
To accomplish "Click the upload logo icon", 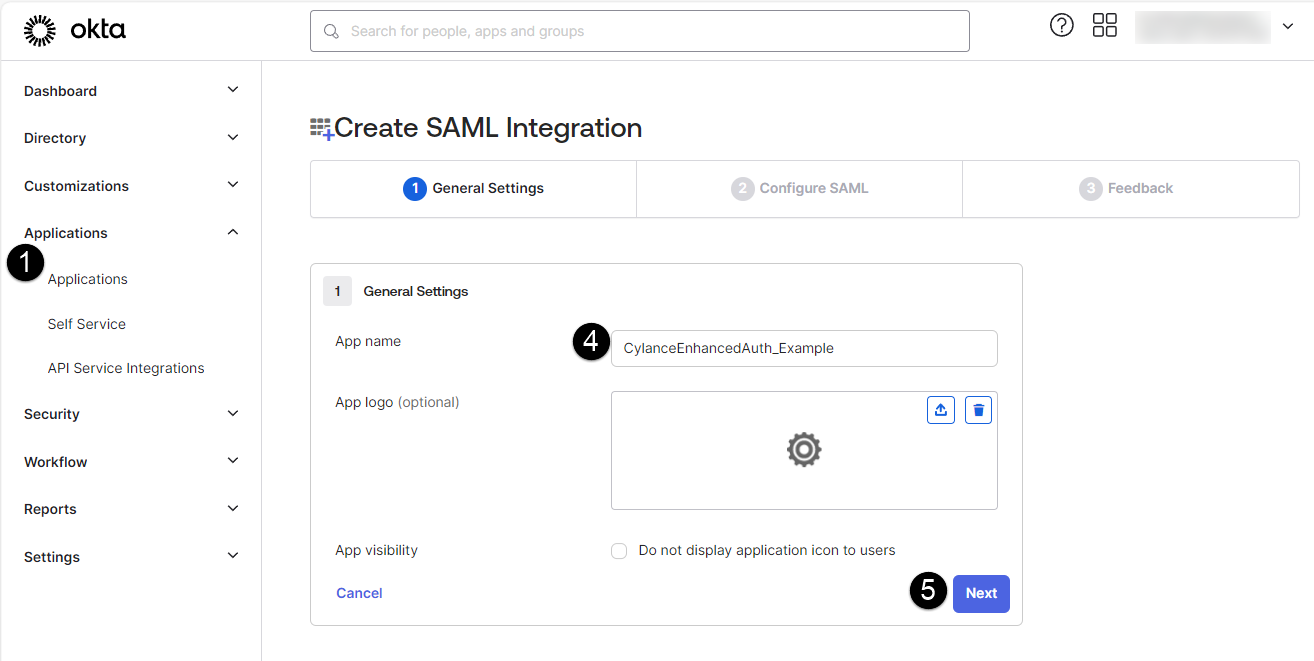I will [941, 410].
